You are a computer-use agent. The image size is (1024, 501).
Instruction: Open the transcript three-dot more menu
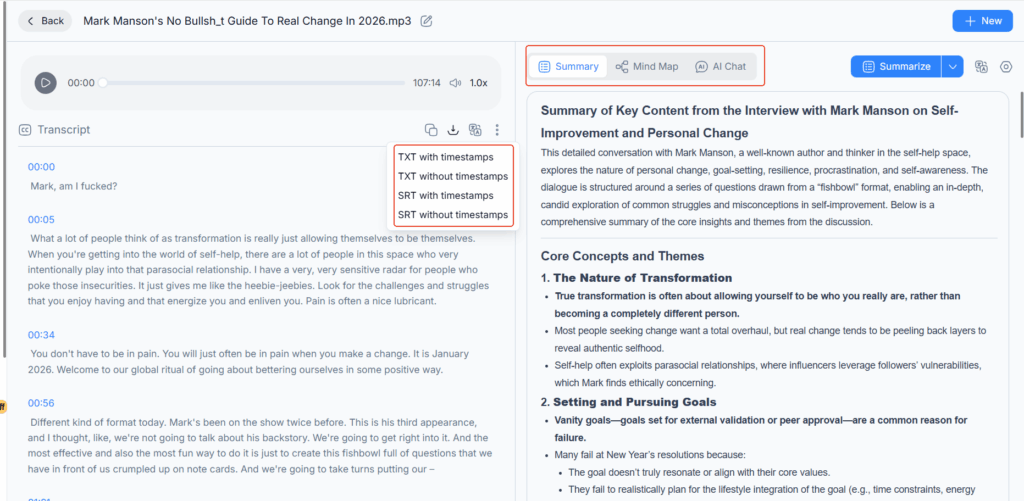[x=497, y=130]
